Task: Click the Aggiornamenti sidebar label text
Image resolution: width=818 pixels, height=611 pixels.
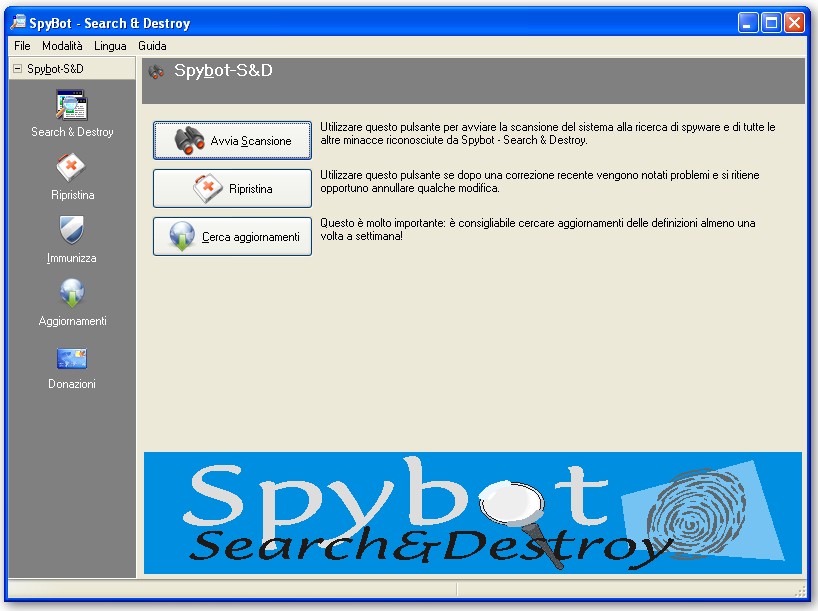Action: point(73,321)
